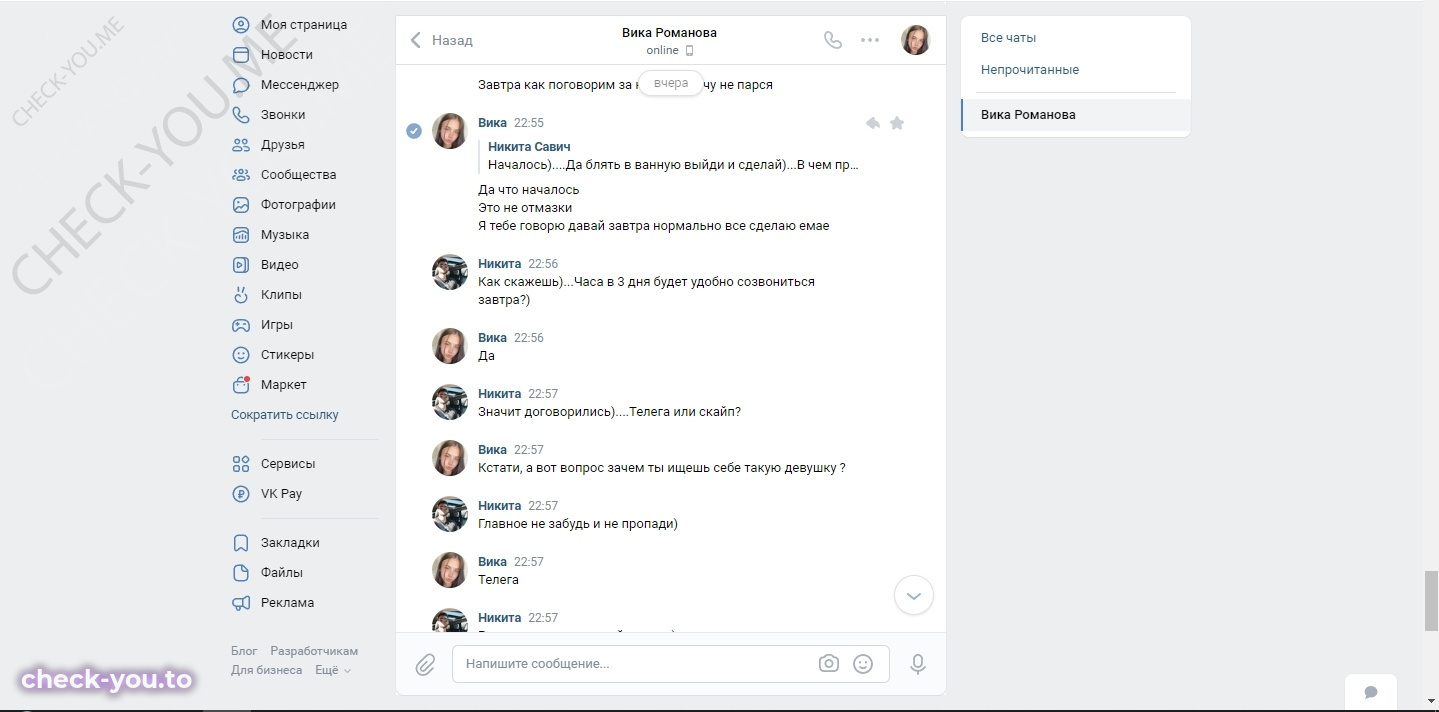Image resolution: width=1439 pixels, height=712 pixels.
Task: Open the emoji picker smiley icon
Action: tap(863, 663)
